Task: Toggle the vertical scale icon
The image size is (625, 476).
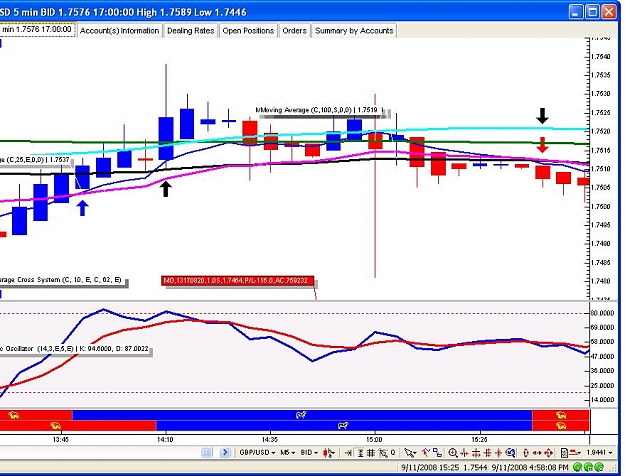Action: 361,452
